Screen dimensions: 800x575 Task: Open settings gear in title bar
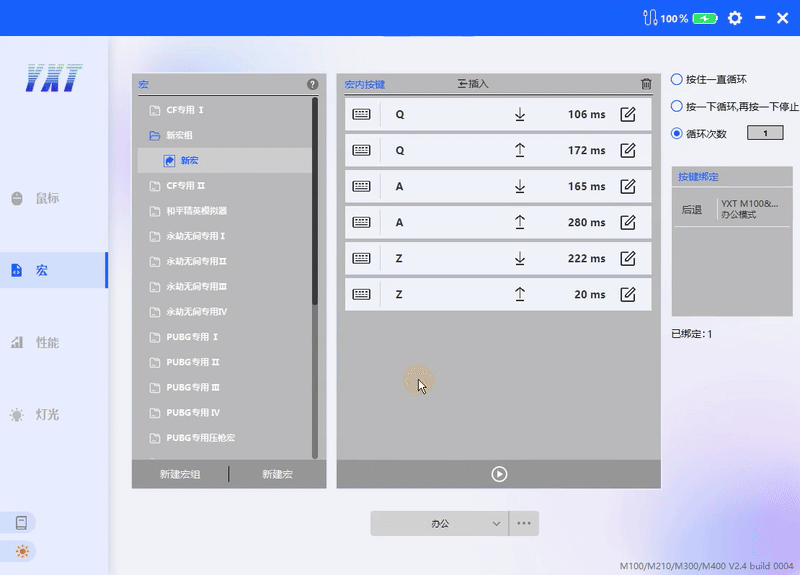click(x=735, y=18)
